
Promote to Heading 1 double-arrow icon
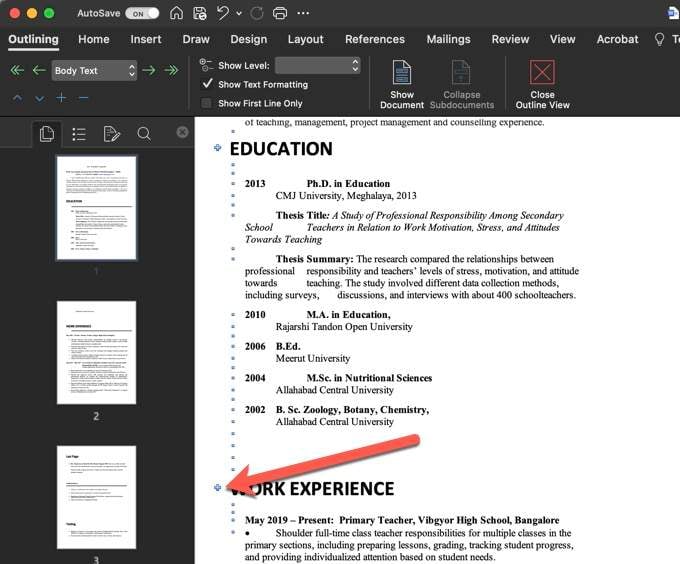click(x=16, y=70)
